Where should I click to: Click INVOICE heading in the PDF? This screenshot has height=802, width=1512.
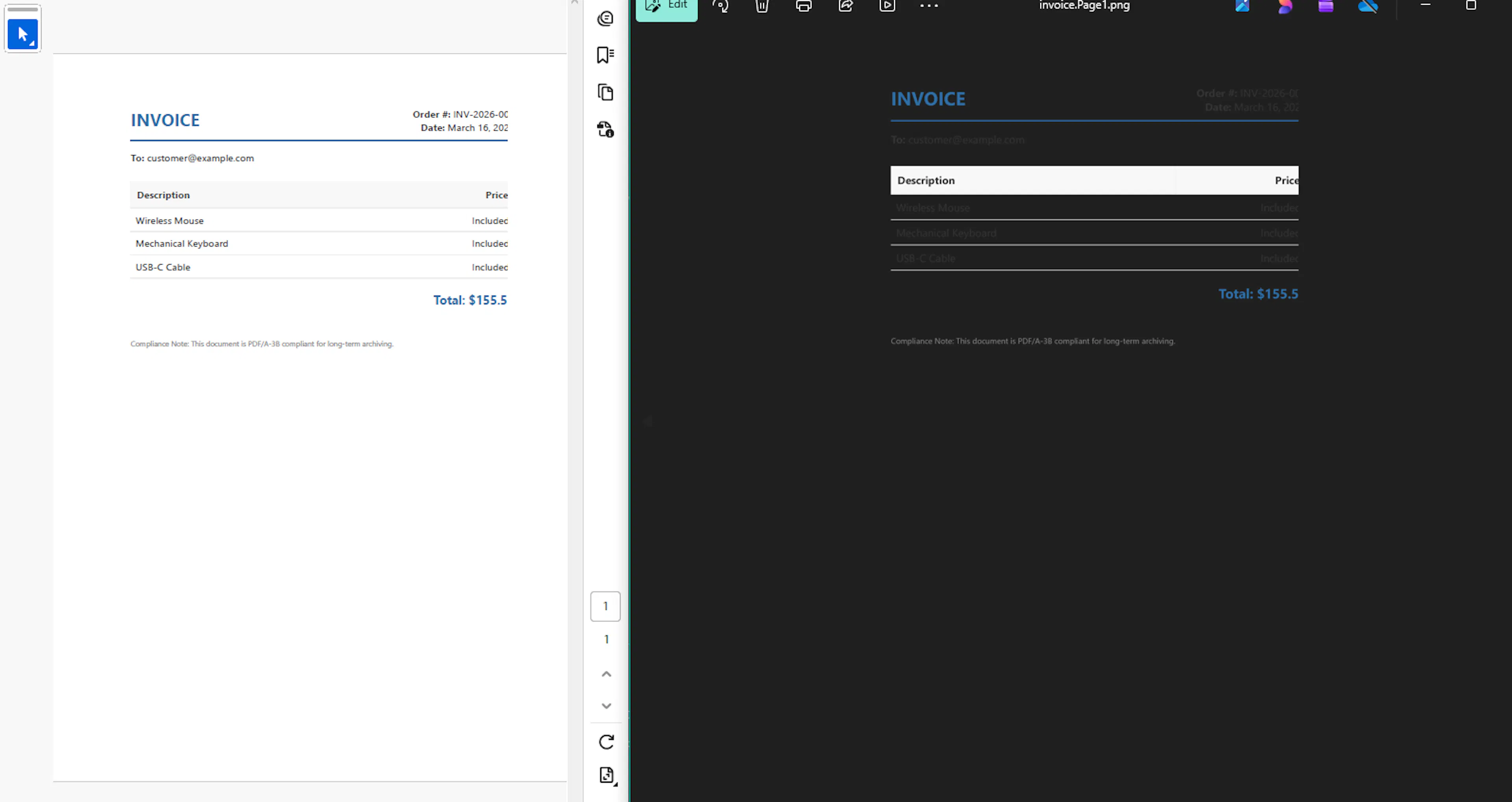point(165,120)
